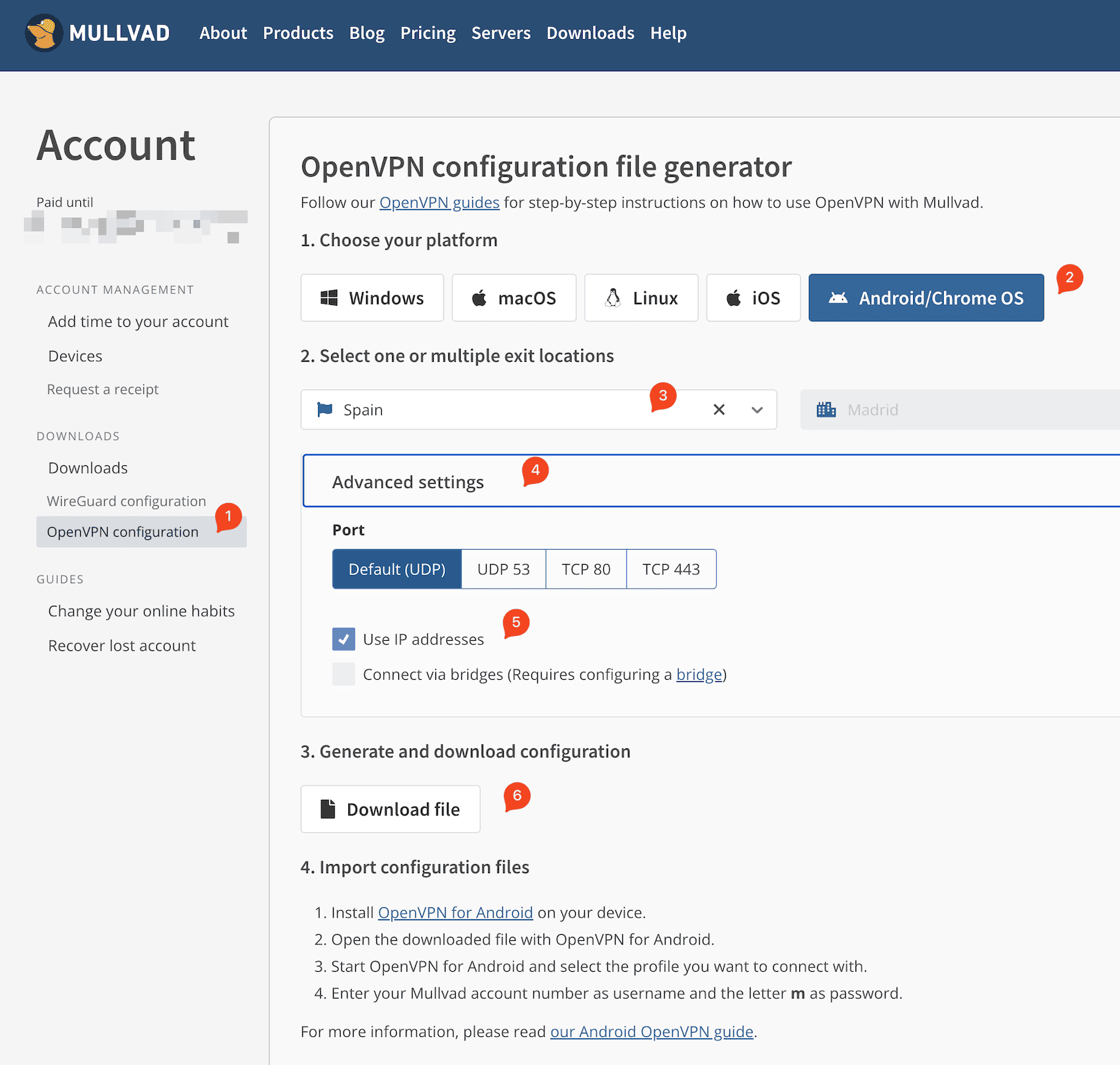Click the Apple icon beside iOS

tap(733, 298)
